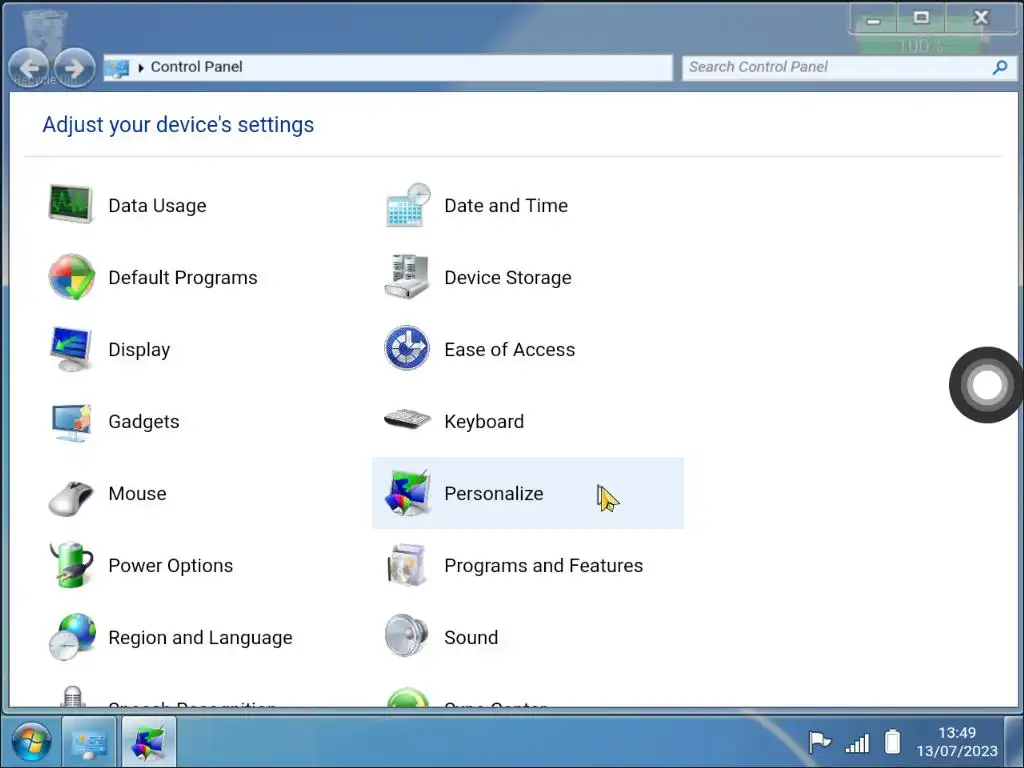Click the Show desktop strip in taskbar
Screen dimensions: 1024x768
pos(1014,742)
